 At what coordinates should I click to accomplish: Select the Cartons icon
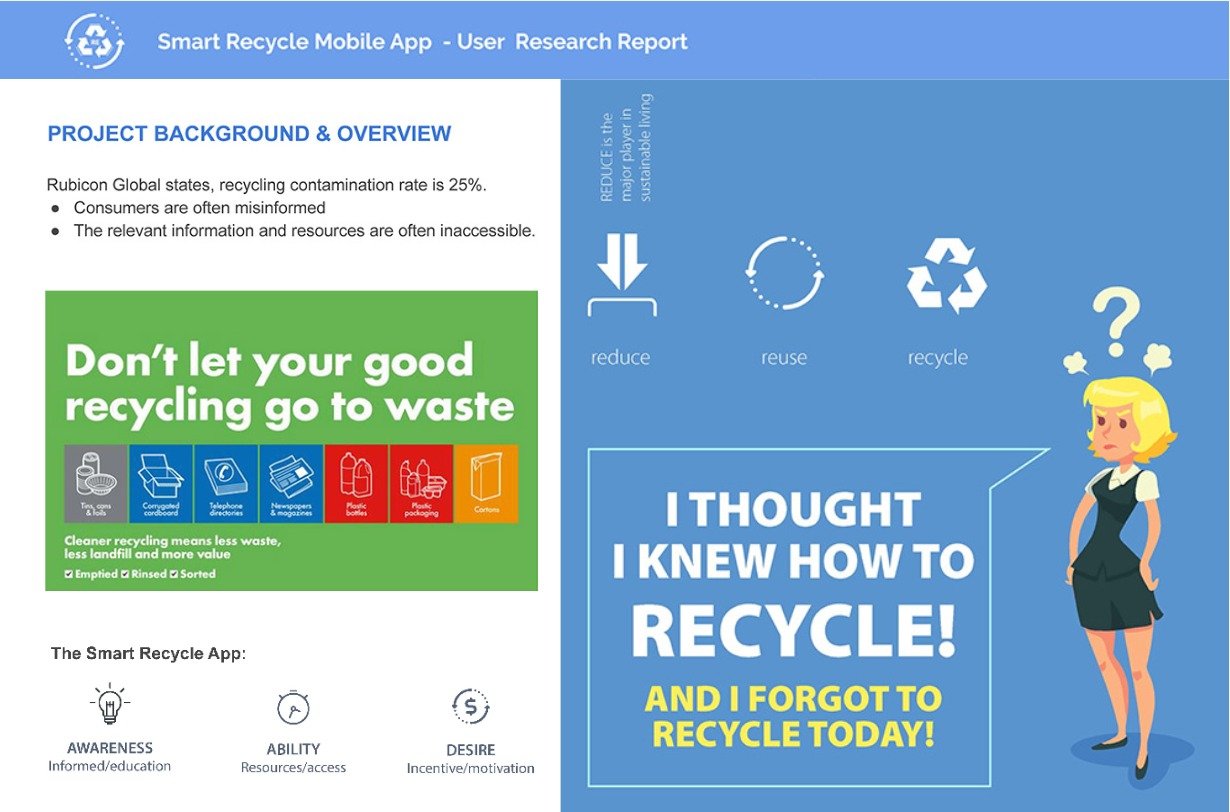(x=485, y=481)
